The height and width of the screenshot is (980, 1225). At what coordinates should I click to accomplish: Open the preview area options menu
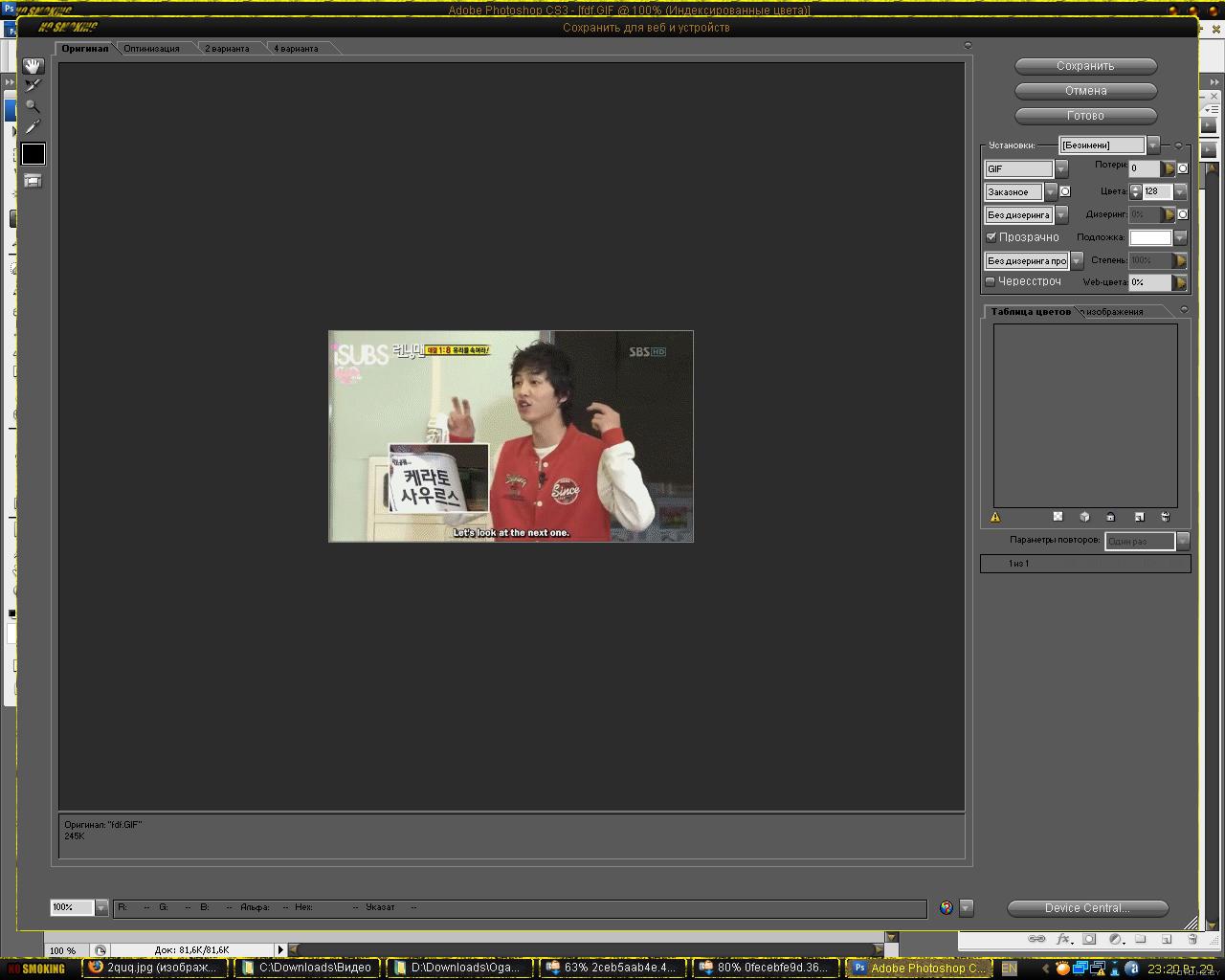click(x=968, y=45)
